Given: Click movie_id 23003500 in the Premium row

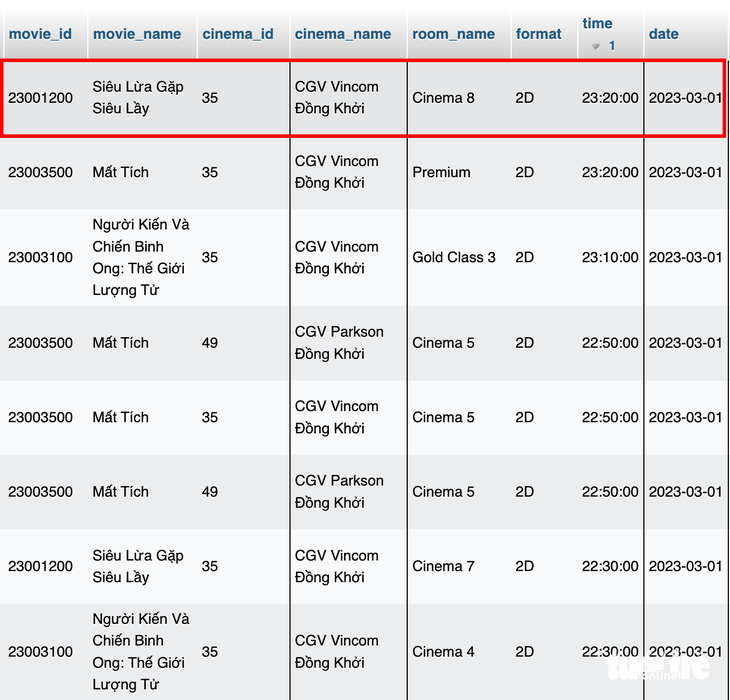Looking at the screenshot, I should [x=41, y=172].
